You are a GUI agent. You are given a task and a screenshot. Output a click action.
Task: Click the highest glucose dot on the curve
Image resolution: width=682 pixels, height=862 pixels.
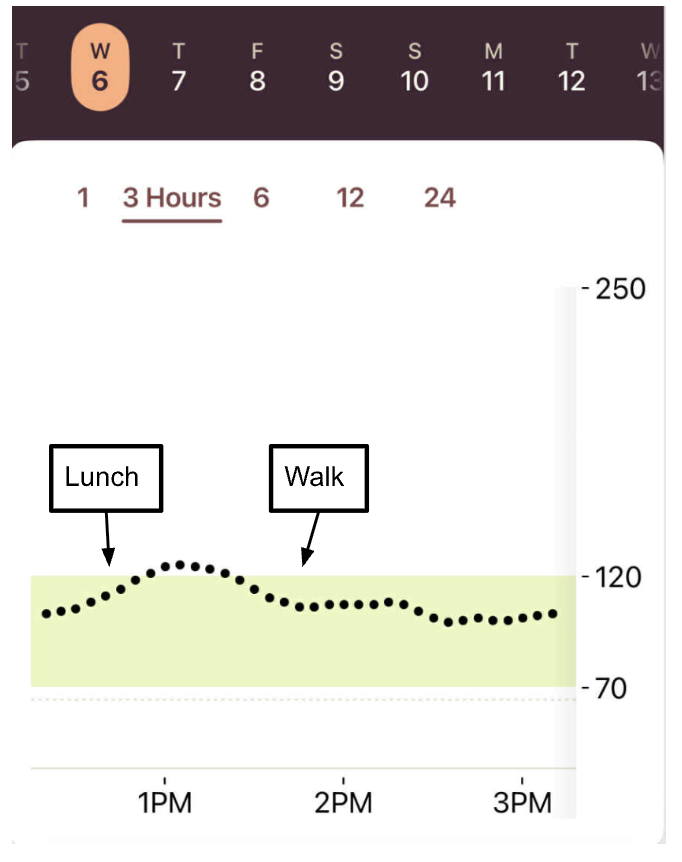(181, 565)
